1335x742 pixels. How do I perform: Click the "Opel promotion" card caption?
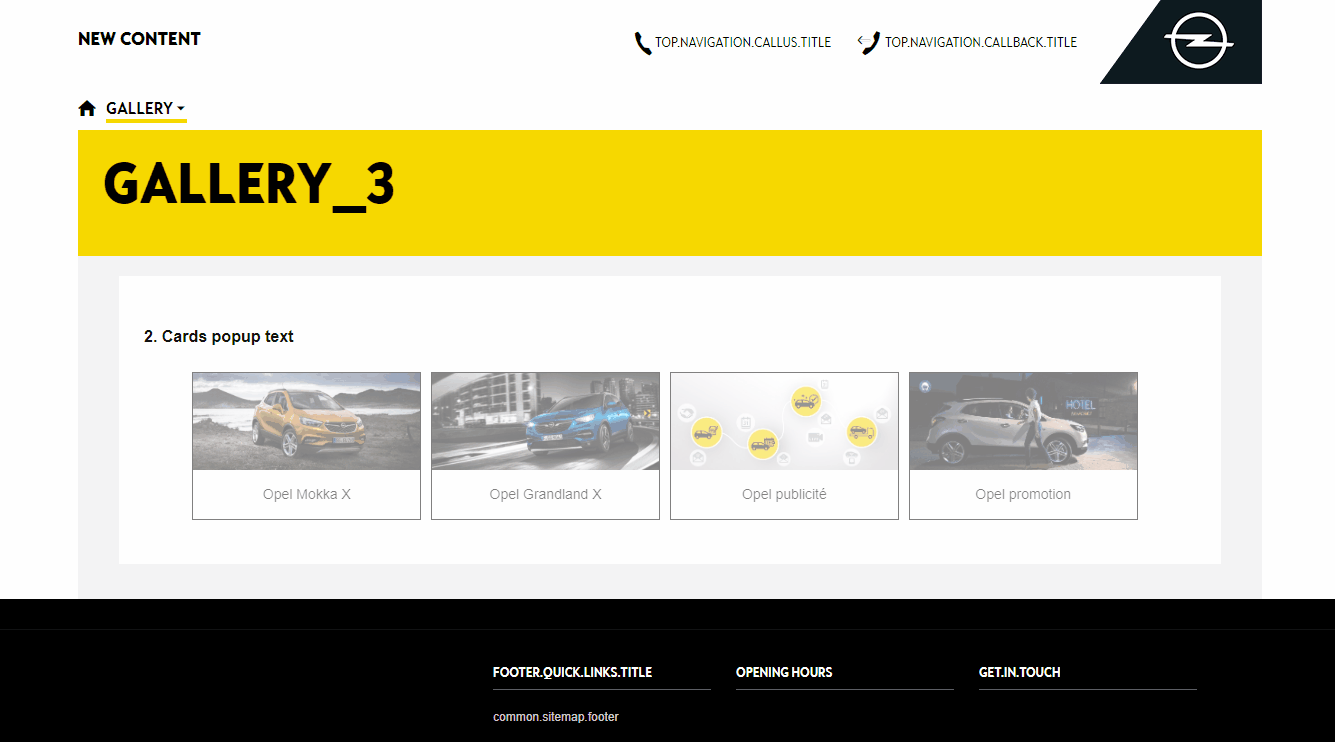pyautogui.click(x=1023, y=494)
